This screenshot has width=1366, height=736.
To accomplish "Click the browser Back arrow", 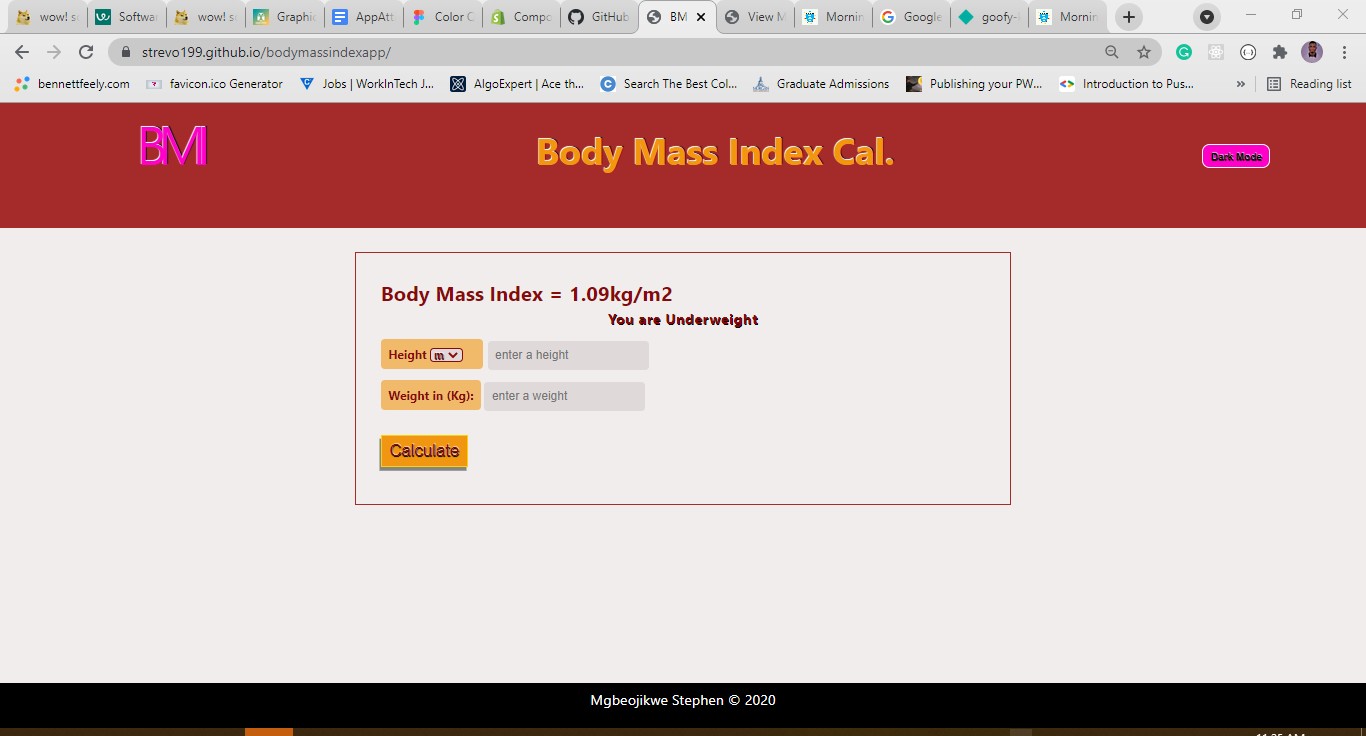I will pos(22,52).
